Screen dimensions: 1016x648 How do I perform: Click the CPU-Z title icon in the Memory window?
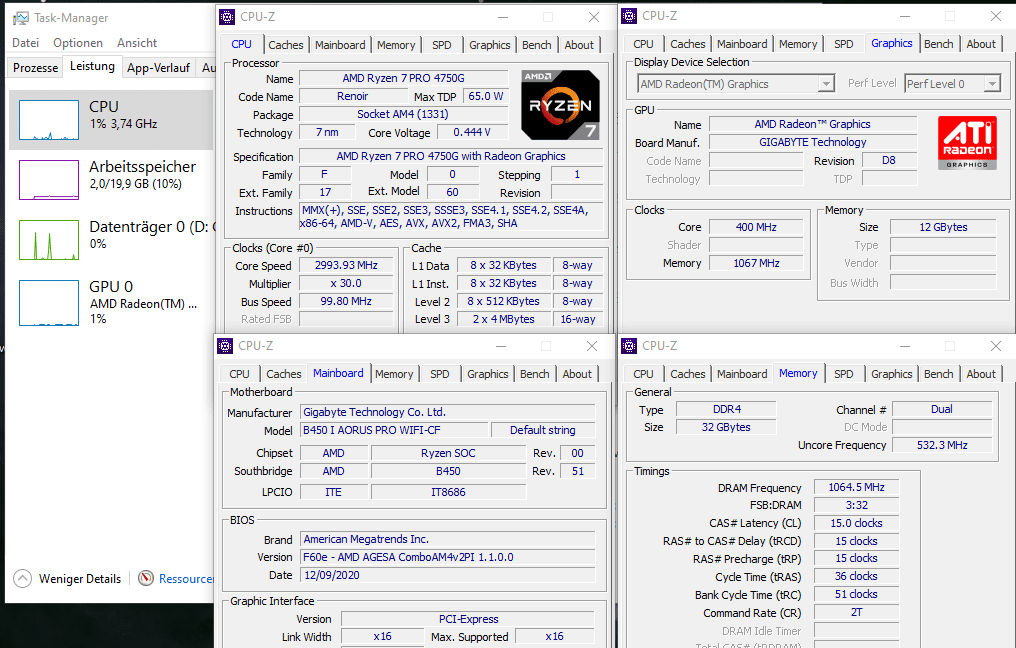[x=629, y=346]
